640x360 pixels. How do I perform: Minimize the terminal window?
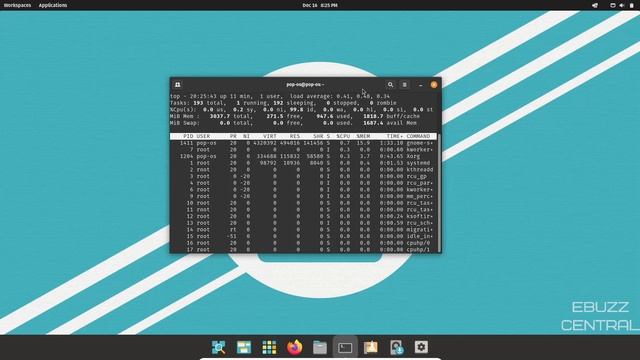(x=420, y=85)
